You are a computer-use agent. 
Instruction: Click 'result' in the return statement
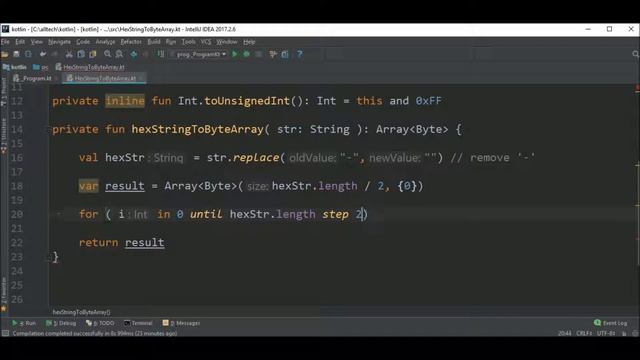(144, 242)
